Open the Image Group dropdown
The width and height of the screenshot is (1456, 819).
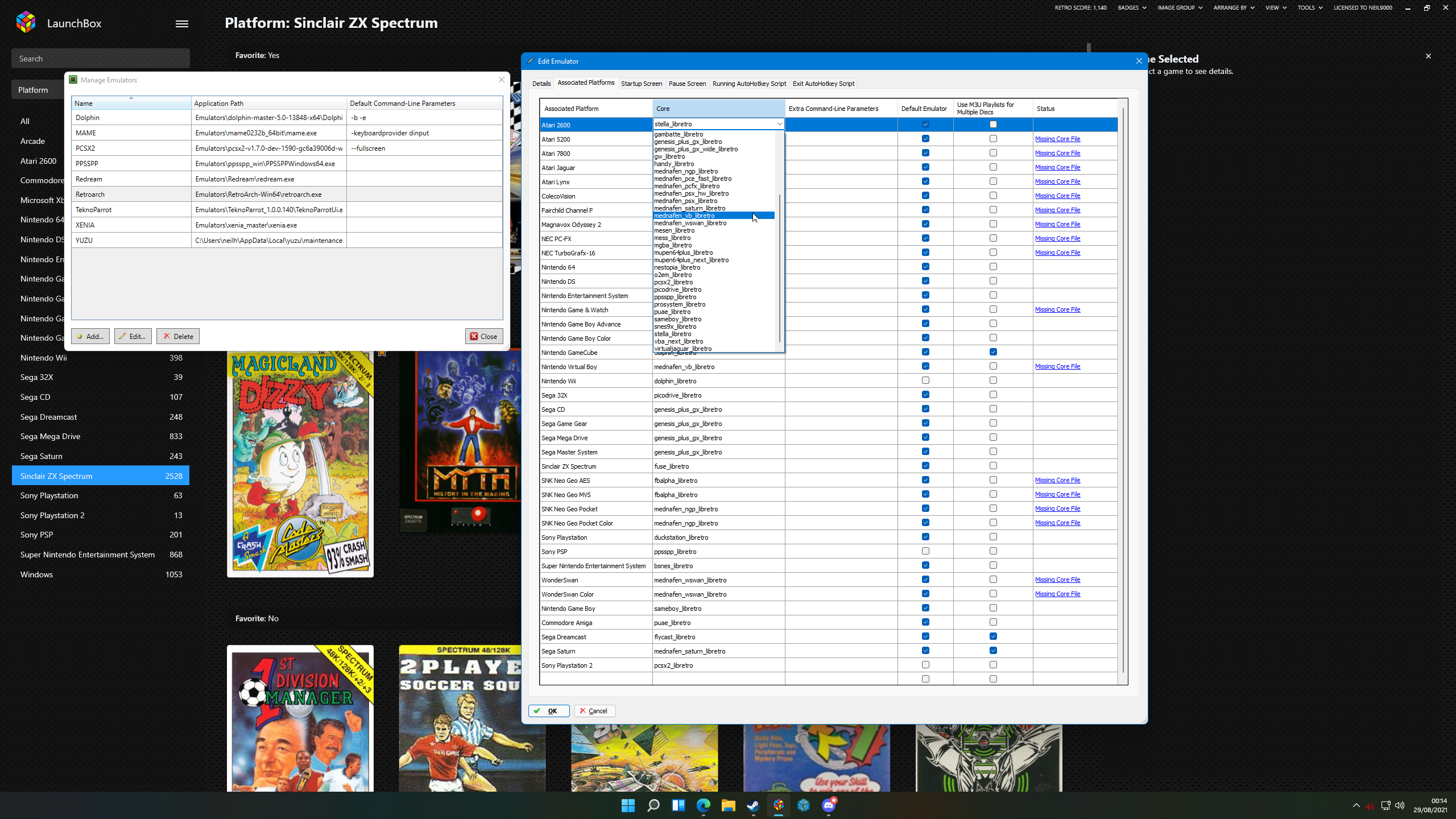1180,7
